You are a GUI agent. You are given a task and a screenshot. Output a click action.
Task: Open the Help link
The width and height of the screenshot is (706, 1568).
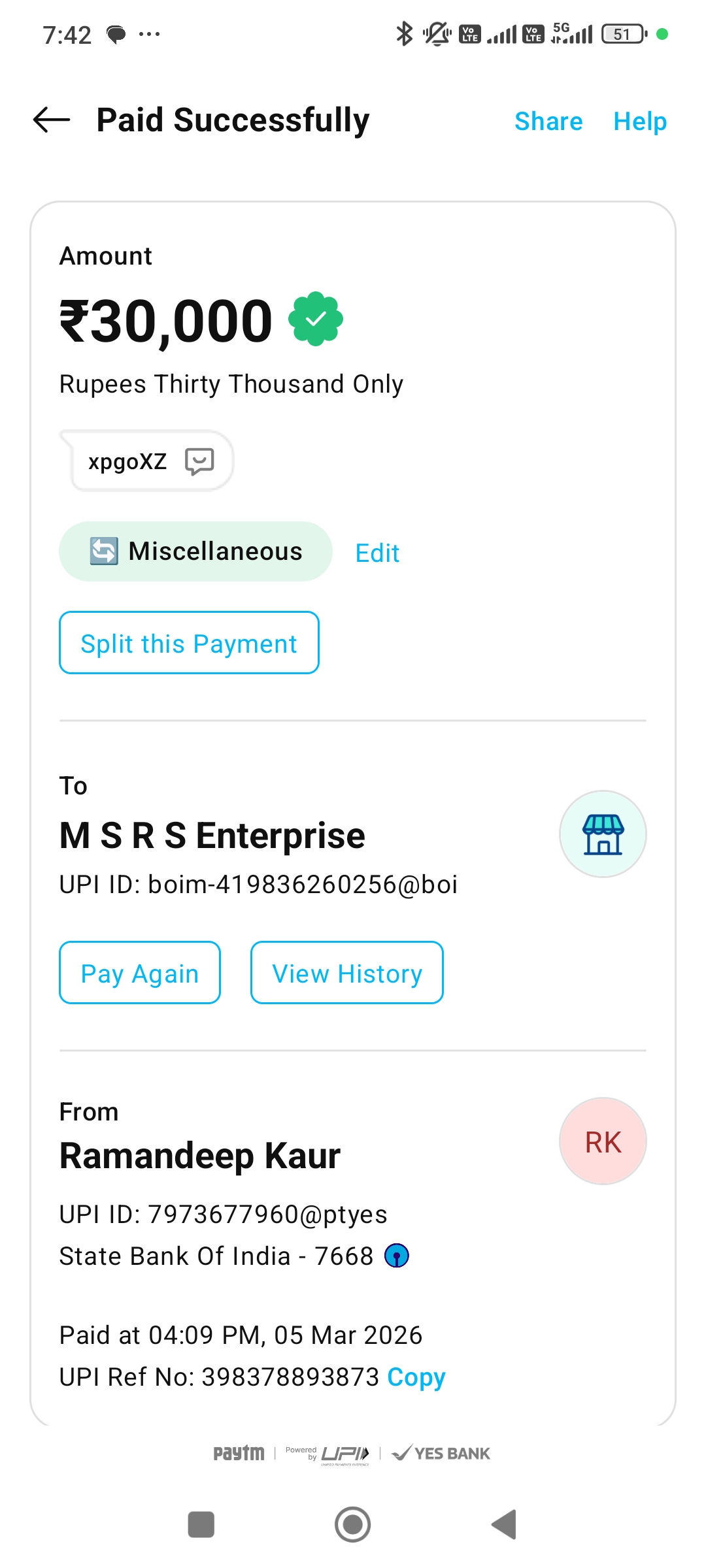point(640,122)
